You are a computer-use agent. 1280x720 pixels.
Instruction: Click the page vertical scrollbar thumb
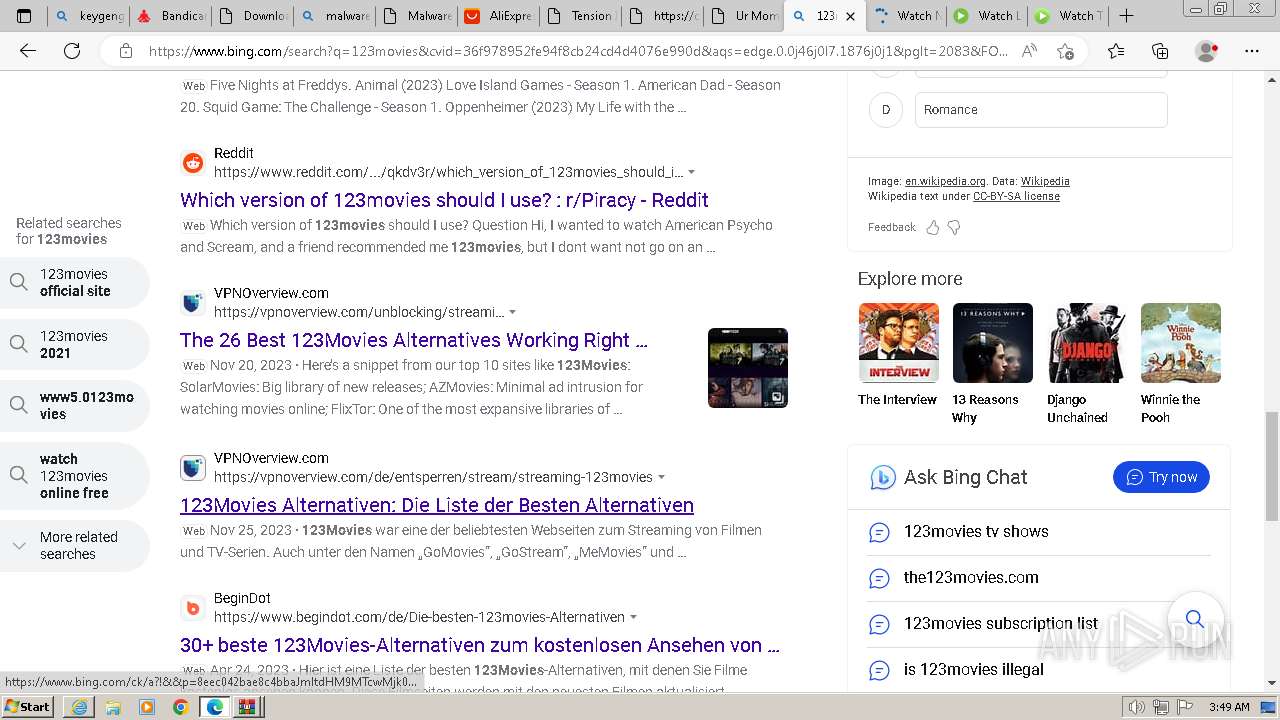click(1271, 466)
